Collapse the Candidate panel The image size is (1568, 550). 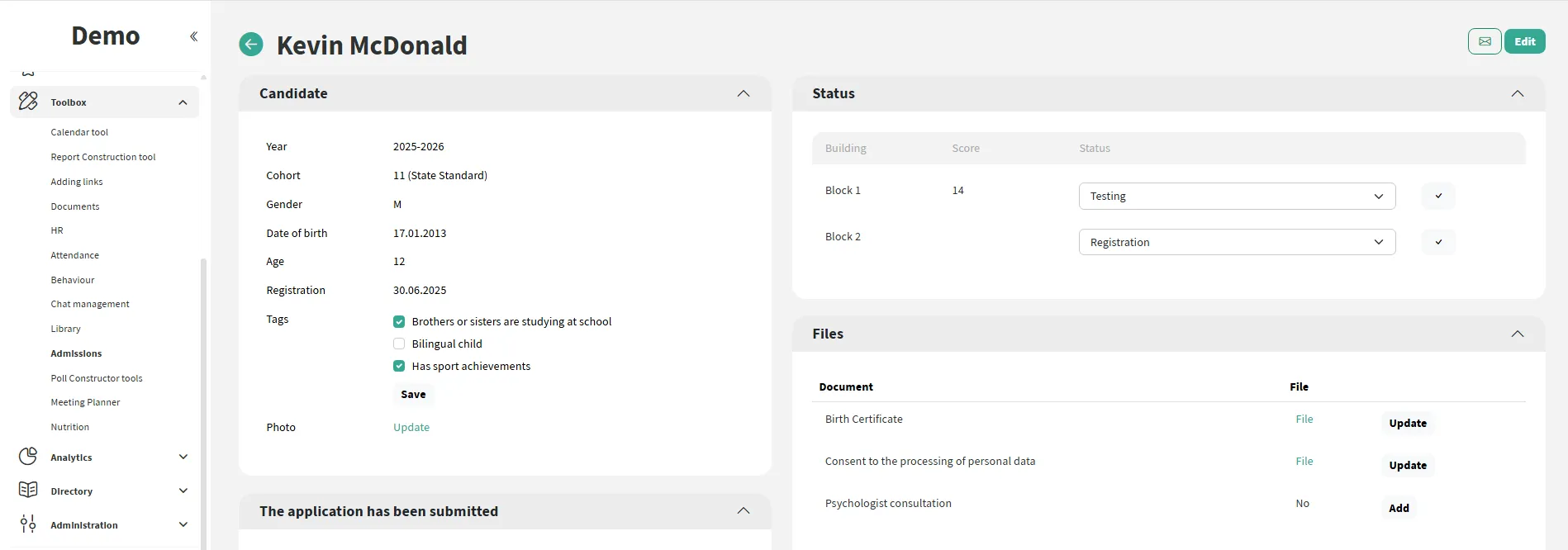pyautogui.click(x=743, y=94)
